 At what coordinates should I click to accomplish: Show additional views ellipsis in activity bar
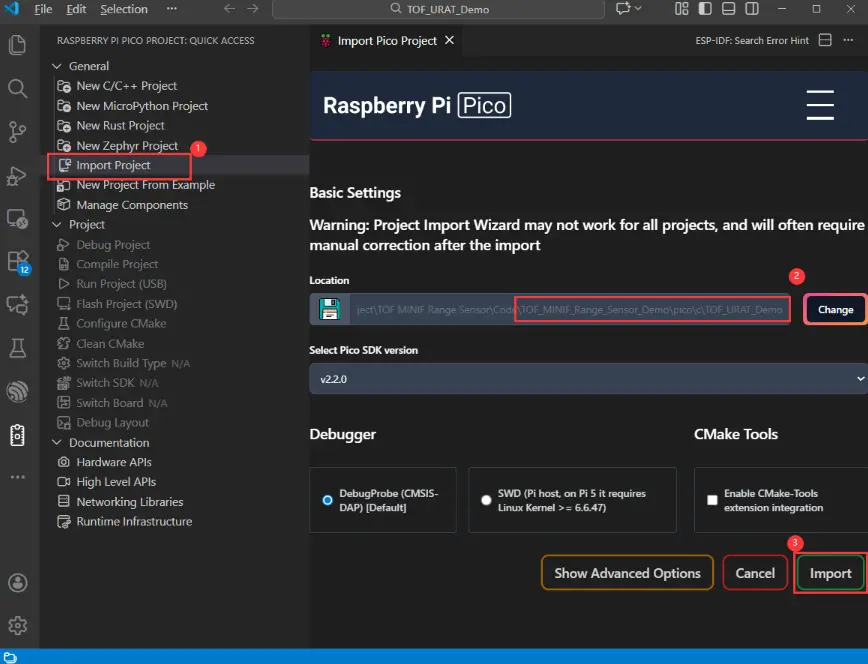point(18,477)
